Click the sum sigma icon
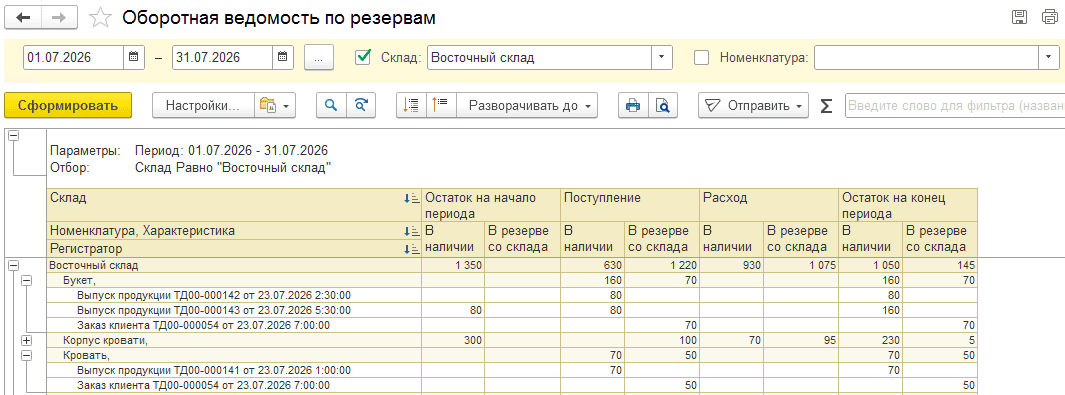The width and height of the screenshot is (1065, 395). [826, 106]
